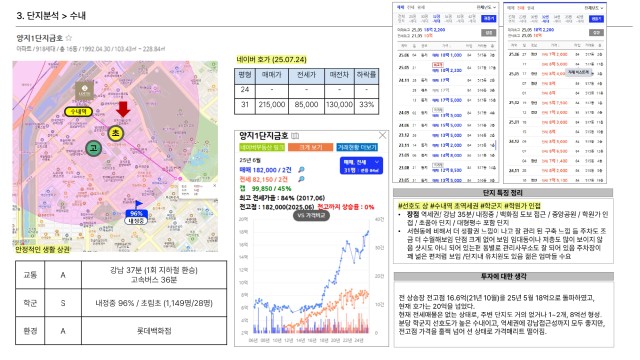
Task: Click the vs 가격비교 pill button
Action: tap(311, 215)
